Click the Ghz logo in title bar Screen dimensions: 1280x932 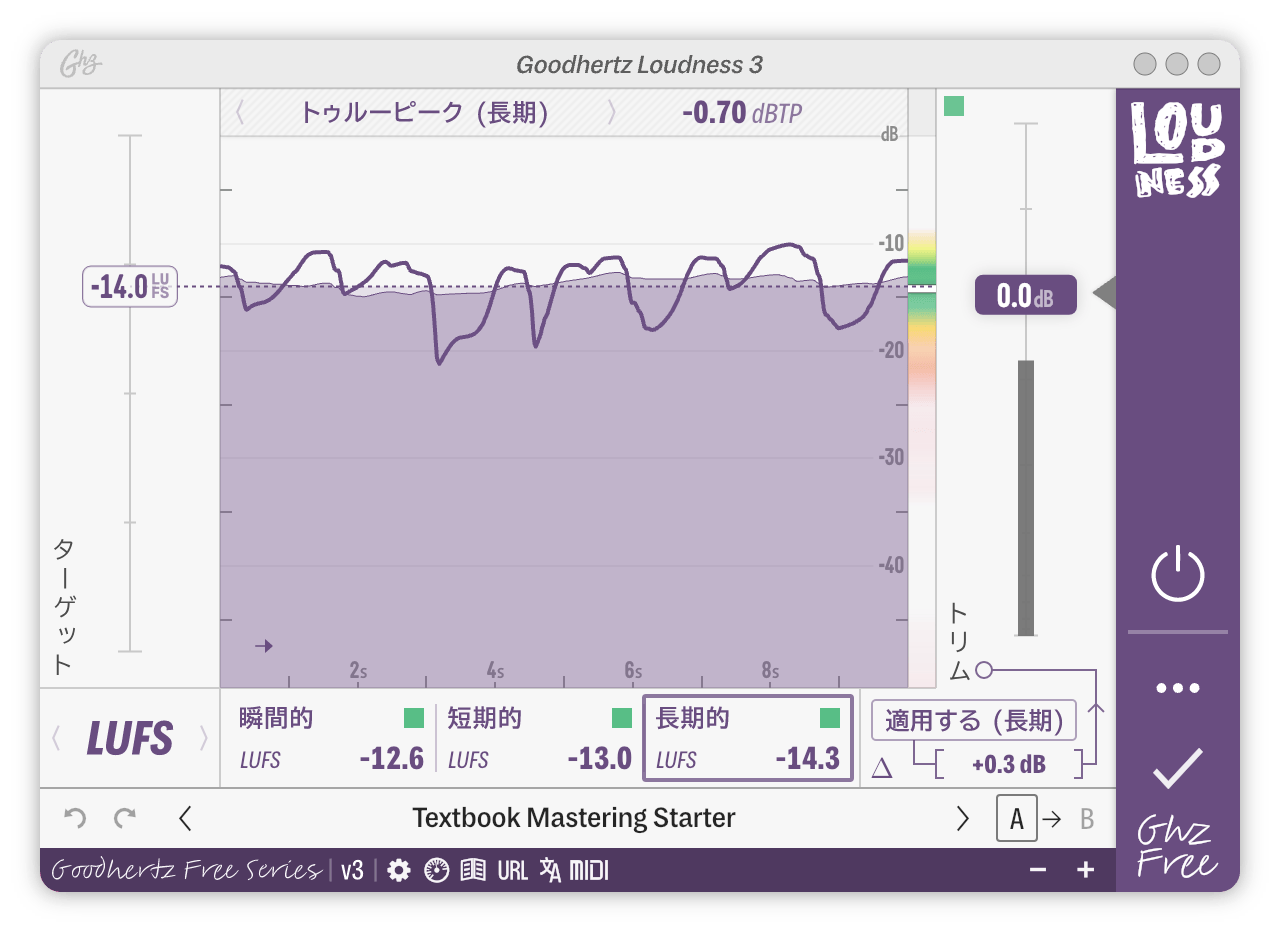[81, 65]
